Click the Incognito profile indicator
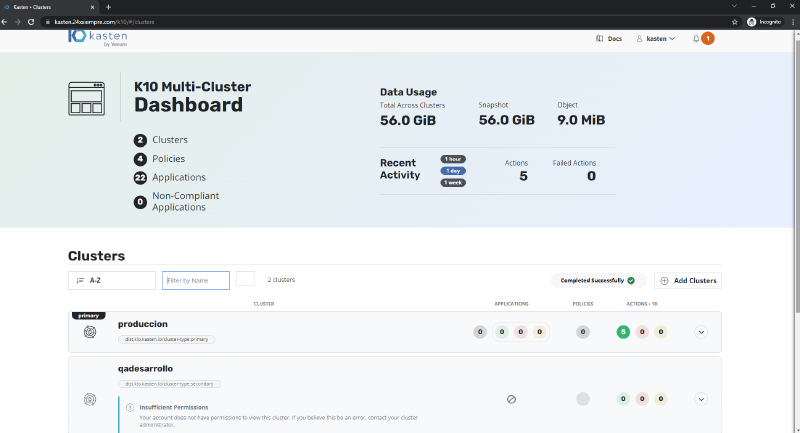The image size is (800, 433). (764, 22)
